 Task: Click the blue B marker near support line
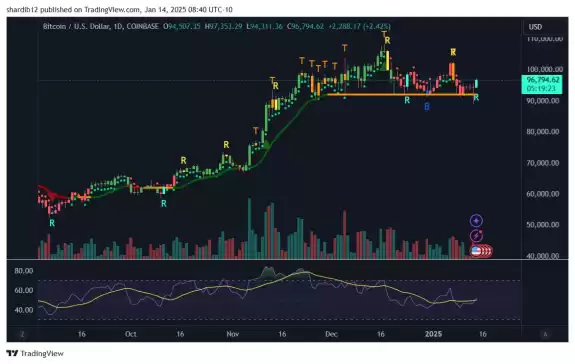click(x=427, y=107)
